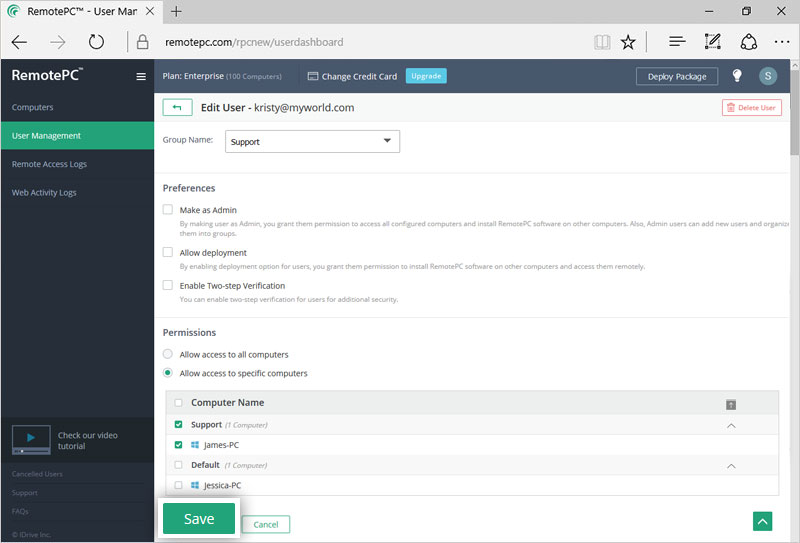Open Support link in sidebar footer
The image size is (800, 543).
[x=24, y=493]
